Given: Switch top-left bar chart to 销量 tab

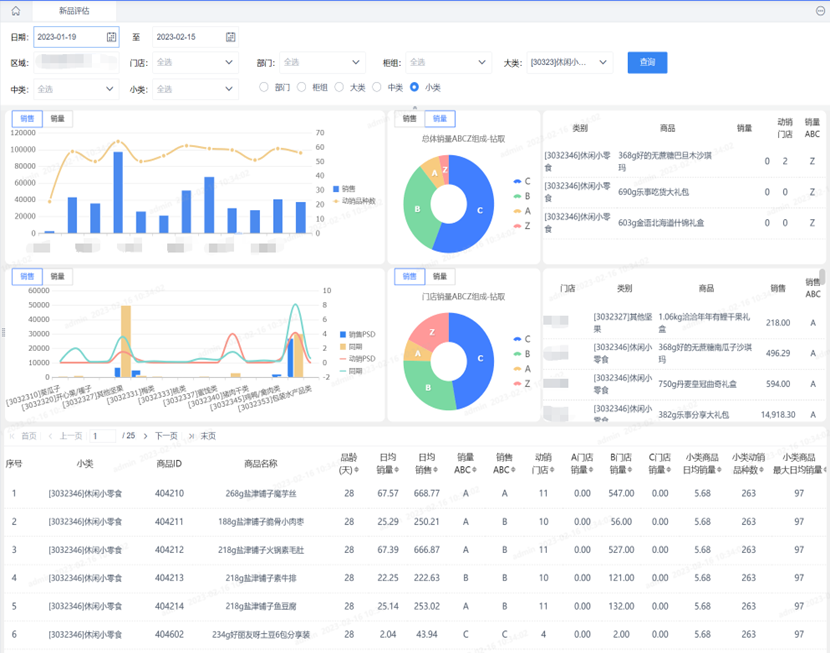Looking at the screenshot, I should coord(58,119).
